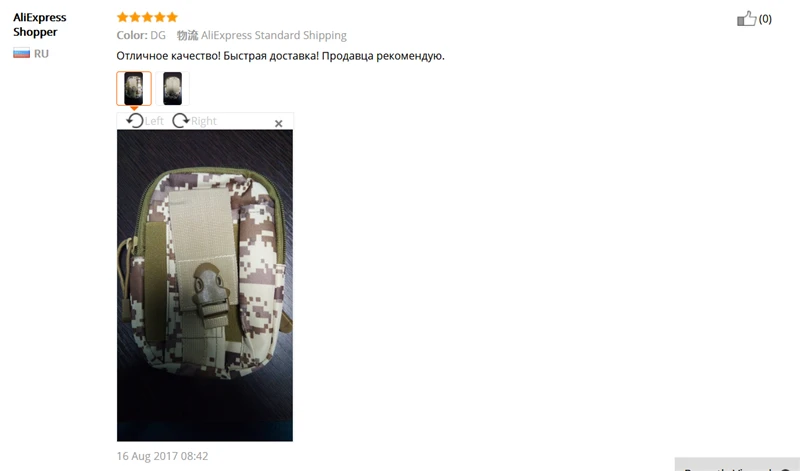The image size is (800, 471).
Task: Click the Russian flag icon
Action: 21,53
